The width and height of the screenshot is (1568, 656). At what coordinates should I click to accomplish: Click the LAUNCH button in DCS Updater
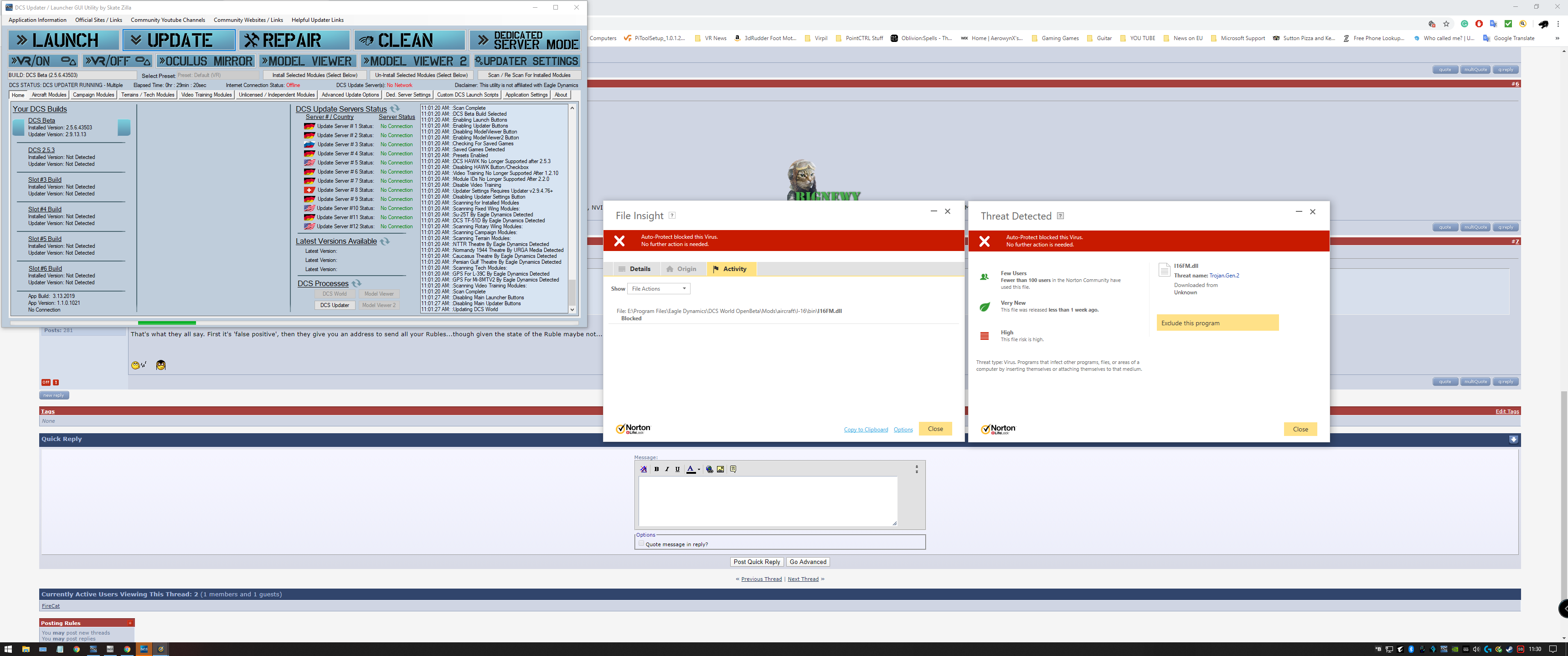[x=64, y=40]
